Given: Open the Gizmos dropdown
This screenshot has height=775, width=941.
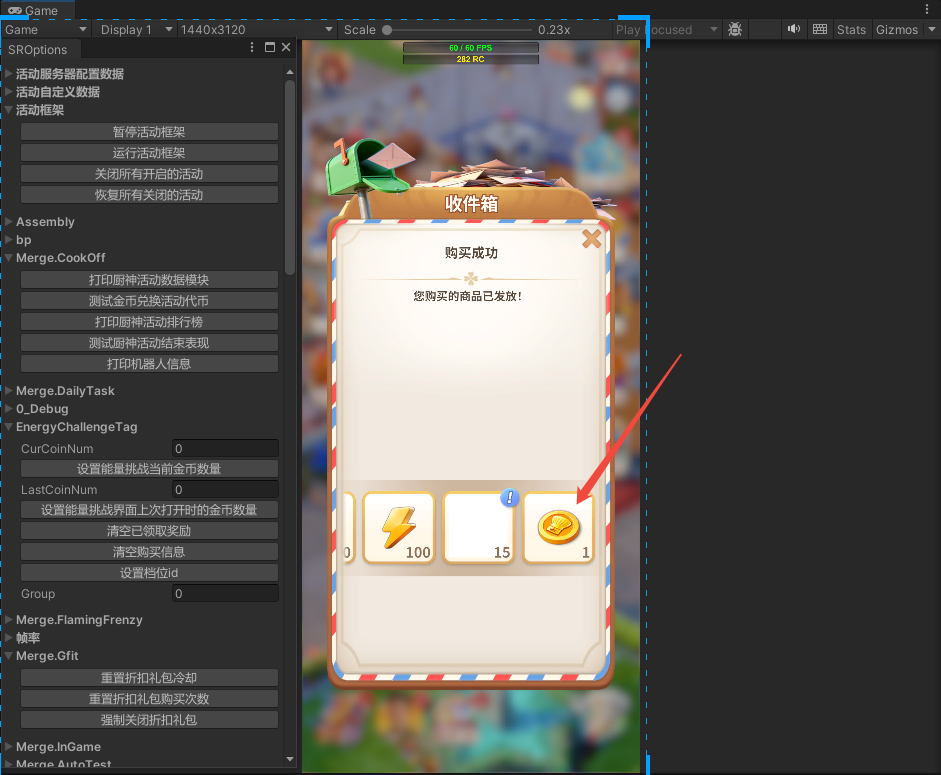Looking at the screenshot, I should click(x=897, y=30).
